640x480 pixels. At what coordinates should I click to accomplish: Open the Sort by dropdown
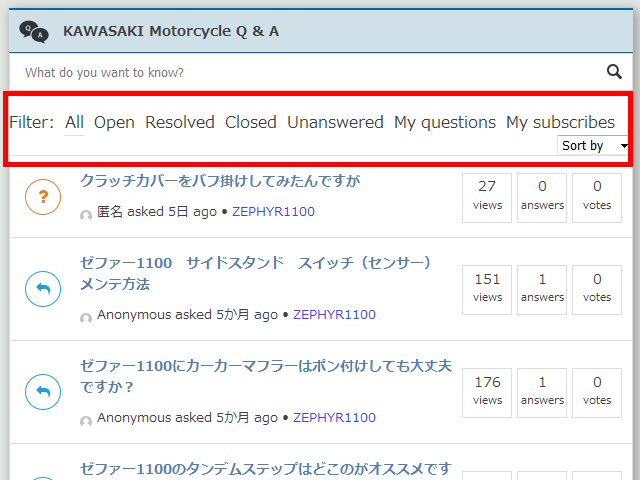(593, 145)
